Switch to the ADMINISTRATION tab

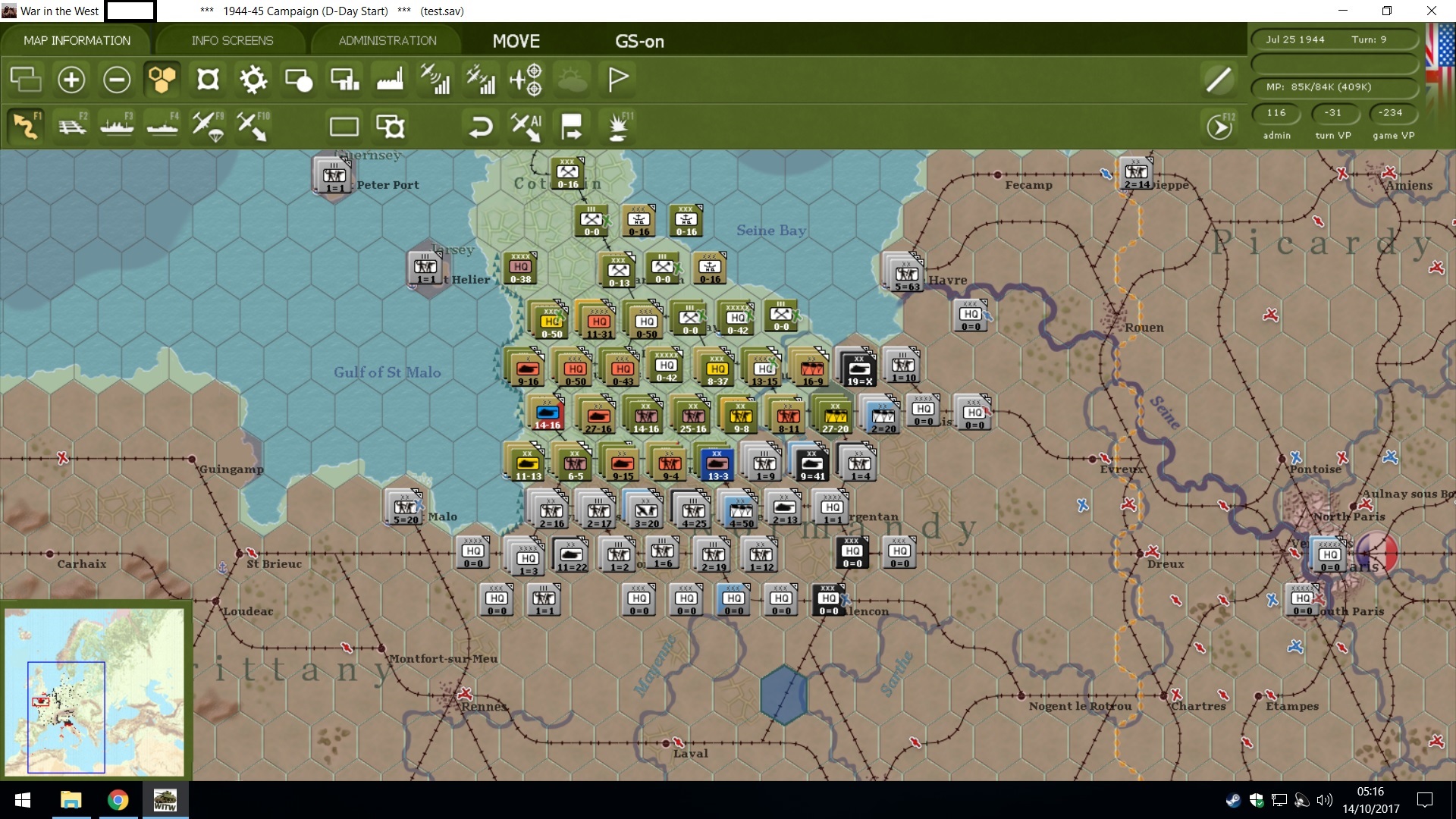tap(388, 40)
